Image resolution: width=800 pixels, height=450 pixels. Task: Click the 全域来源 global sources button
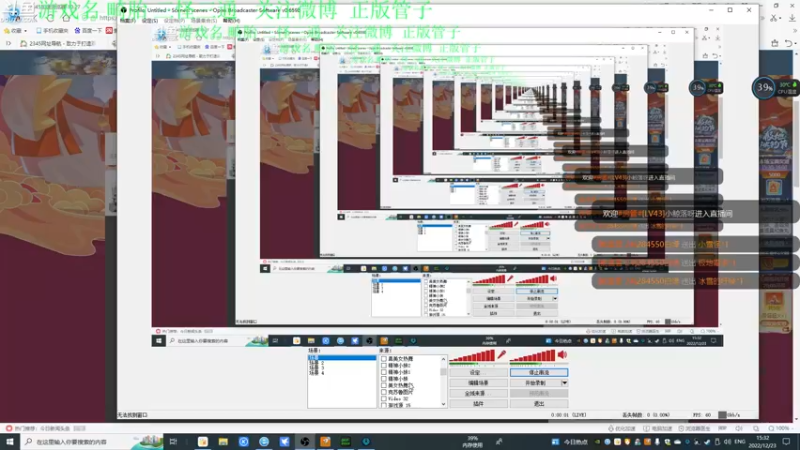(478, 393)
